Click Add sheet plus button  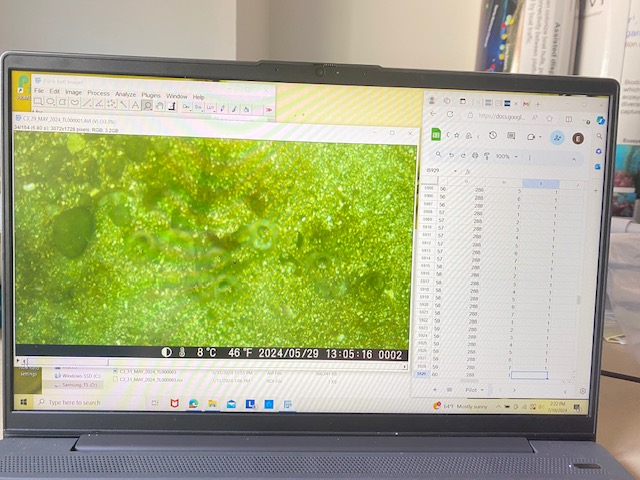(x=435, y=389)
